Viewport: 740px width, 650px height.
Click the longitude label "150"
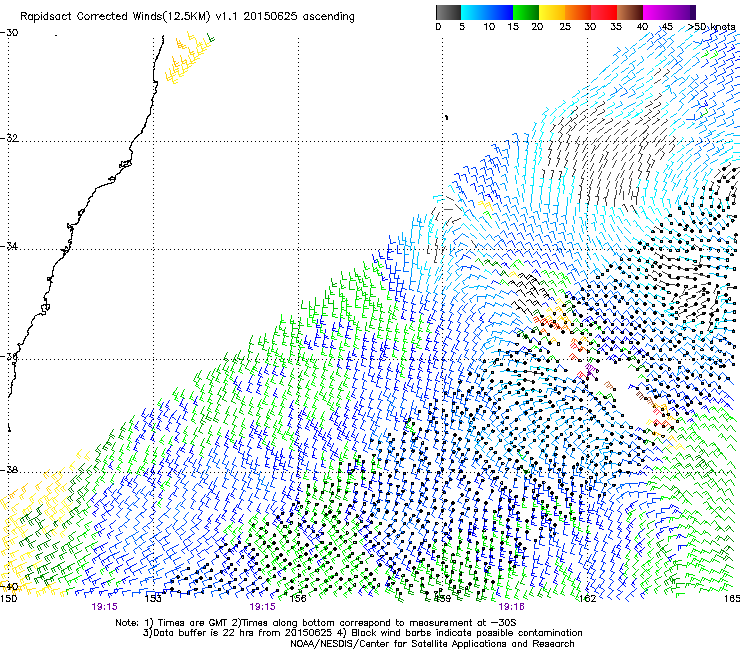click(8, 599)
